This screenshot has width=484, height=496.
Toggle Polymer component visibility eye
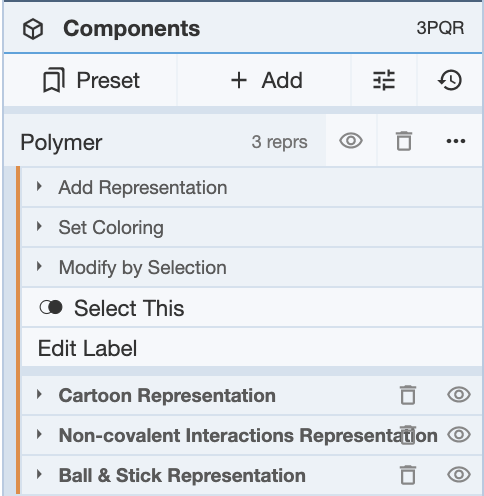[351, 141]
